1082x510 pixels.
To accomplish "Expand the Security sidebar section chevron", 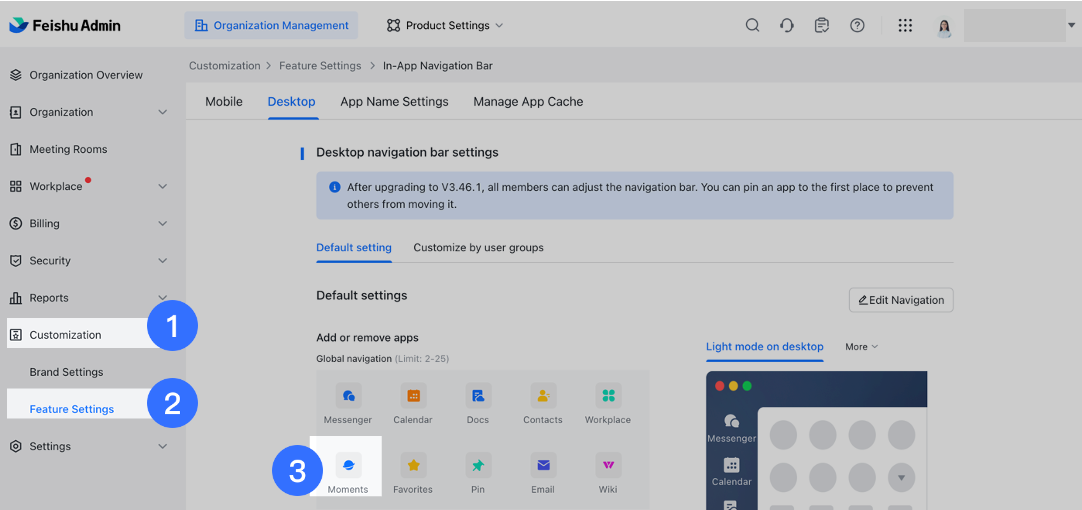I will 163,261.
